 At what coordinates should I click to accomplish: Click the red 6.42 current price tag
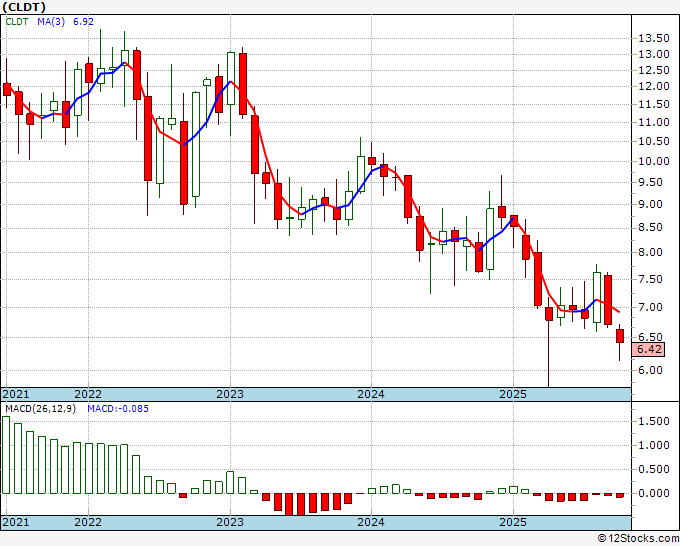(x=650, y=349)
